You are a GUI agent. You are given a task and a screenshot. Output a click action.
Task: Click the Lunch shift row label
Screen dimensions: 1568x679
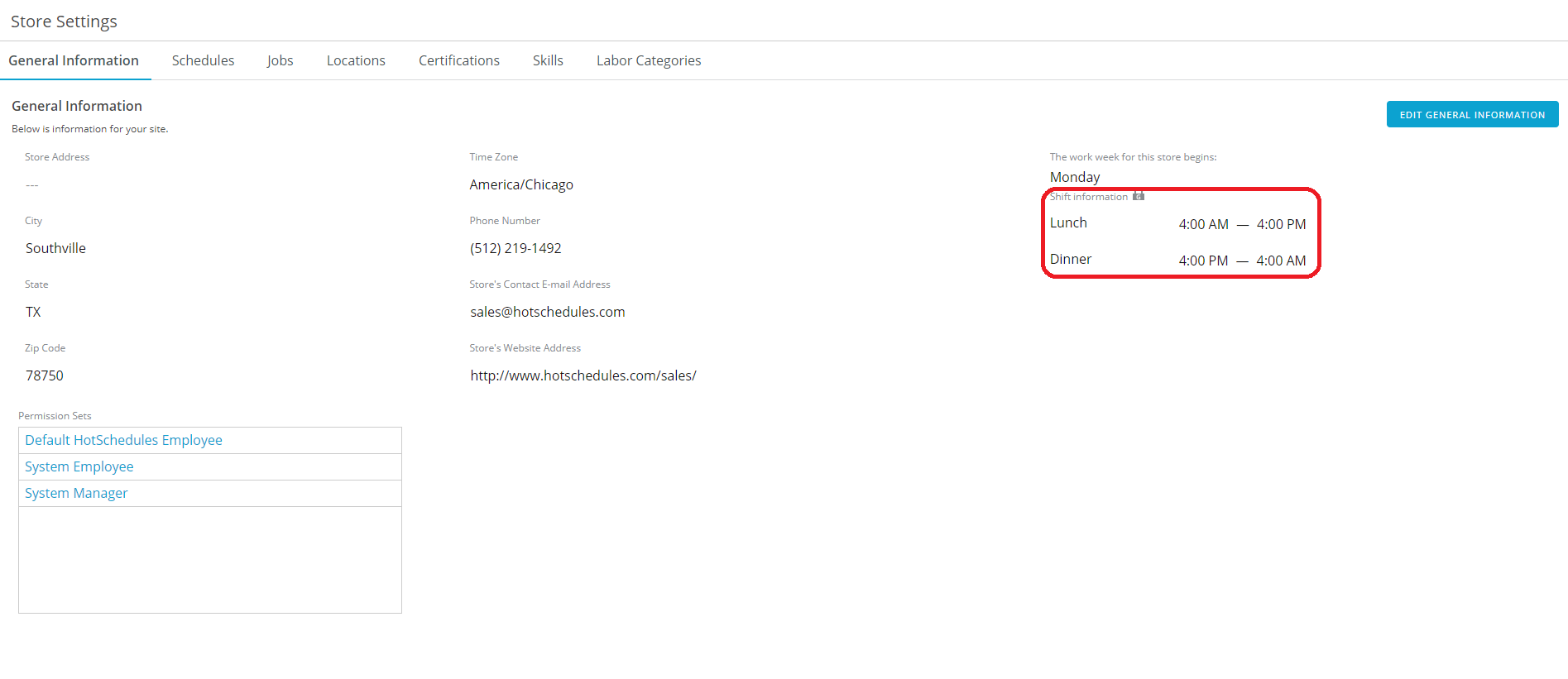click(1068, 223)
